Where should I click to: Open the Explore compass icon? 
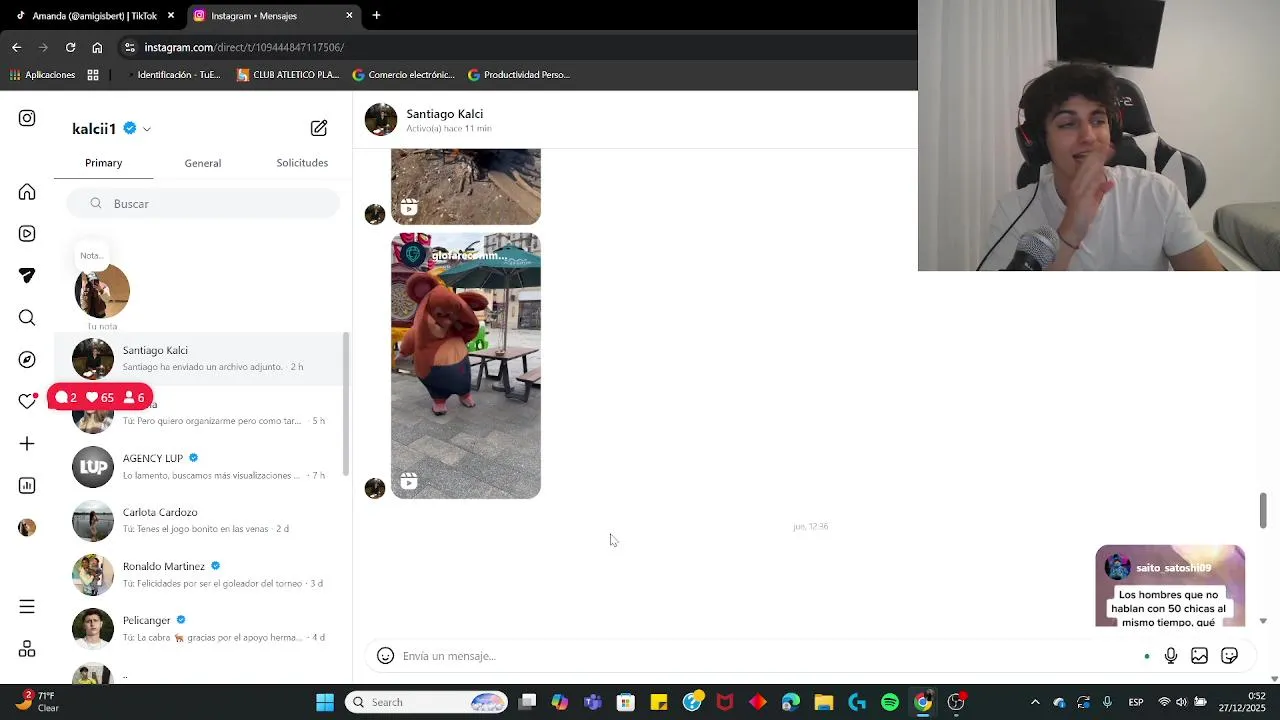pos(27,360)
